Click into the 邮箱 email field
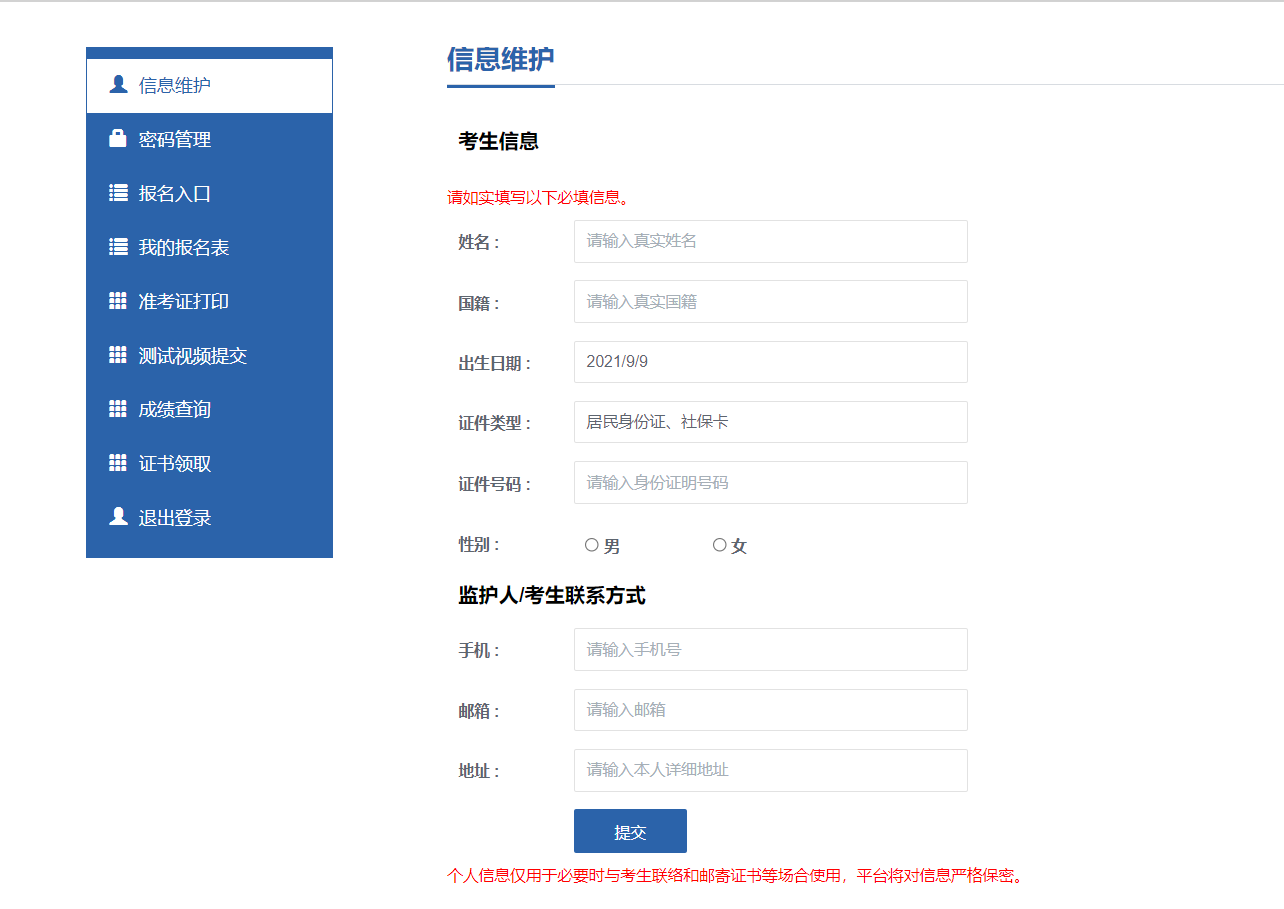Screen dimensions: 1284x909 click(x=771, y=710)
